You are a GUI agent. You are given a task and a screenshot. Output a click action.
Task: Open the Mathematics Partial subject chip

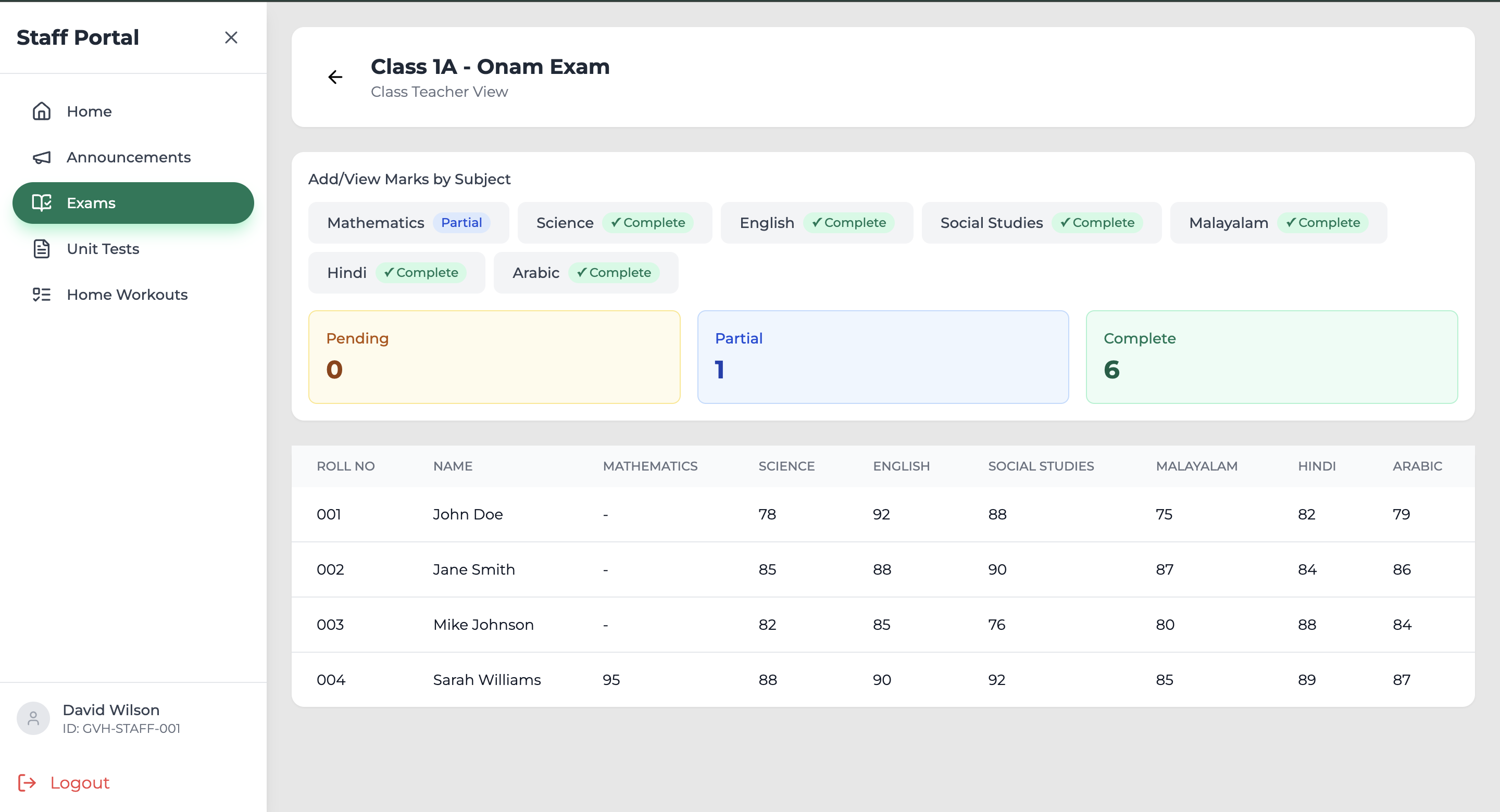[408, 223]
